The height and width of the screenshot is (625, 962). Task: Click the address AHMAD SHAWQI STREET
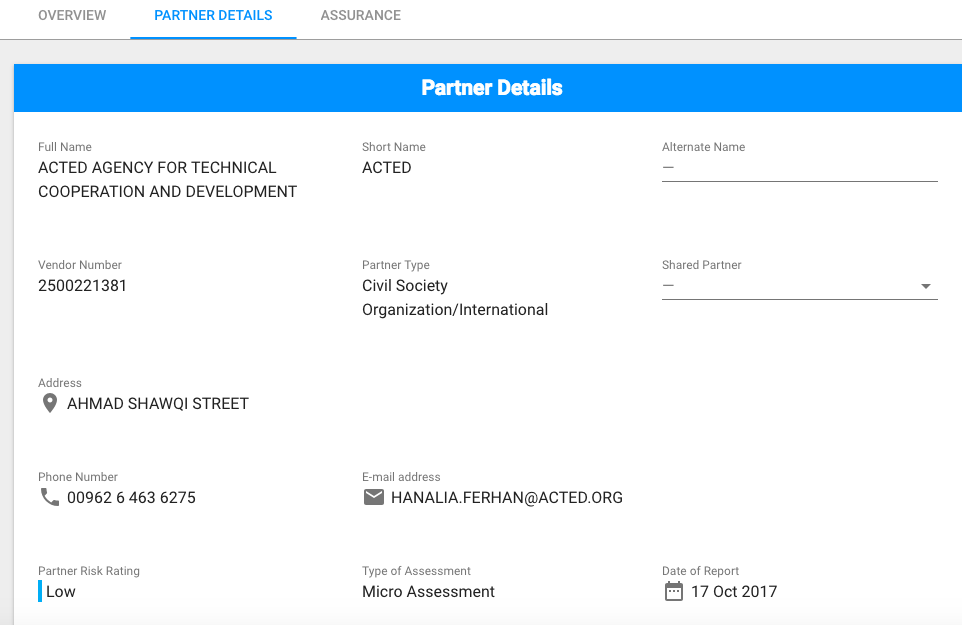[x=158, y=404]
